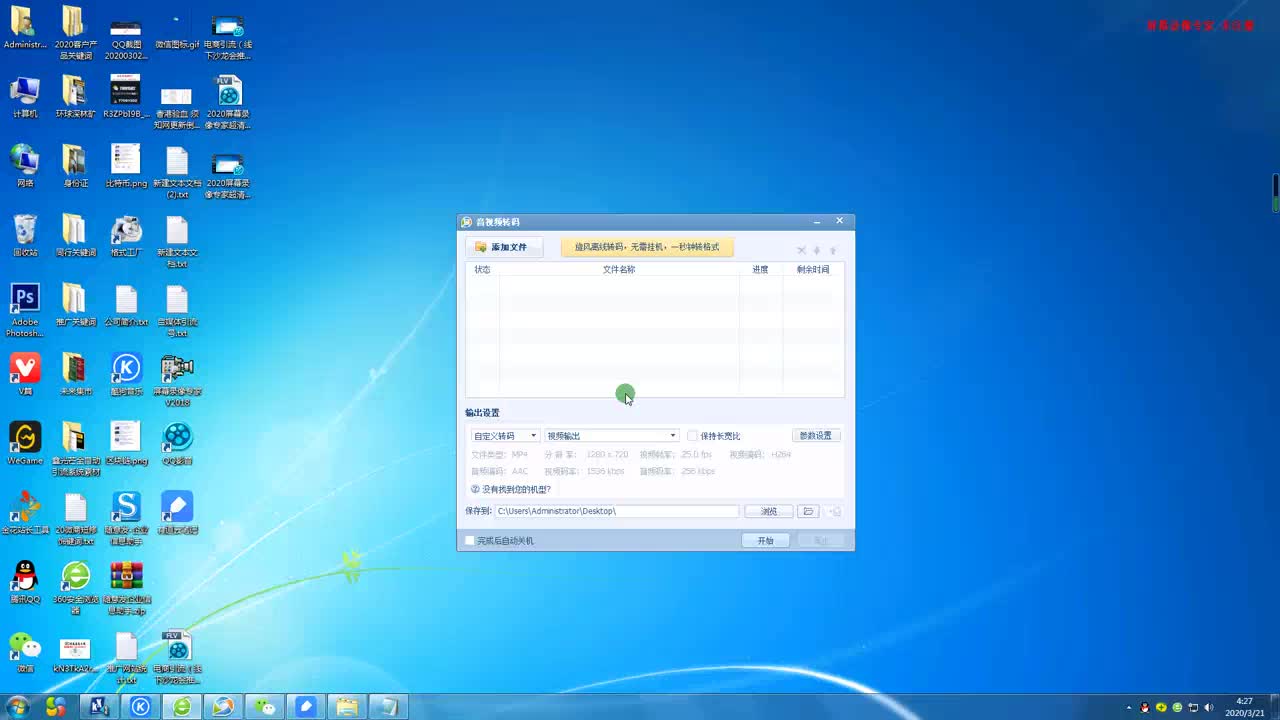Select the WinRAR zip archive desktop icon
The height and width of the screenshot is (720, 1280).
(x=126, y=586)
